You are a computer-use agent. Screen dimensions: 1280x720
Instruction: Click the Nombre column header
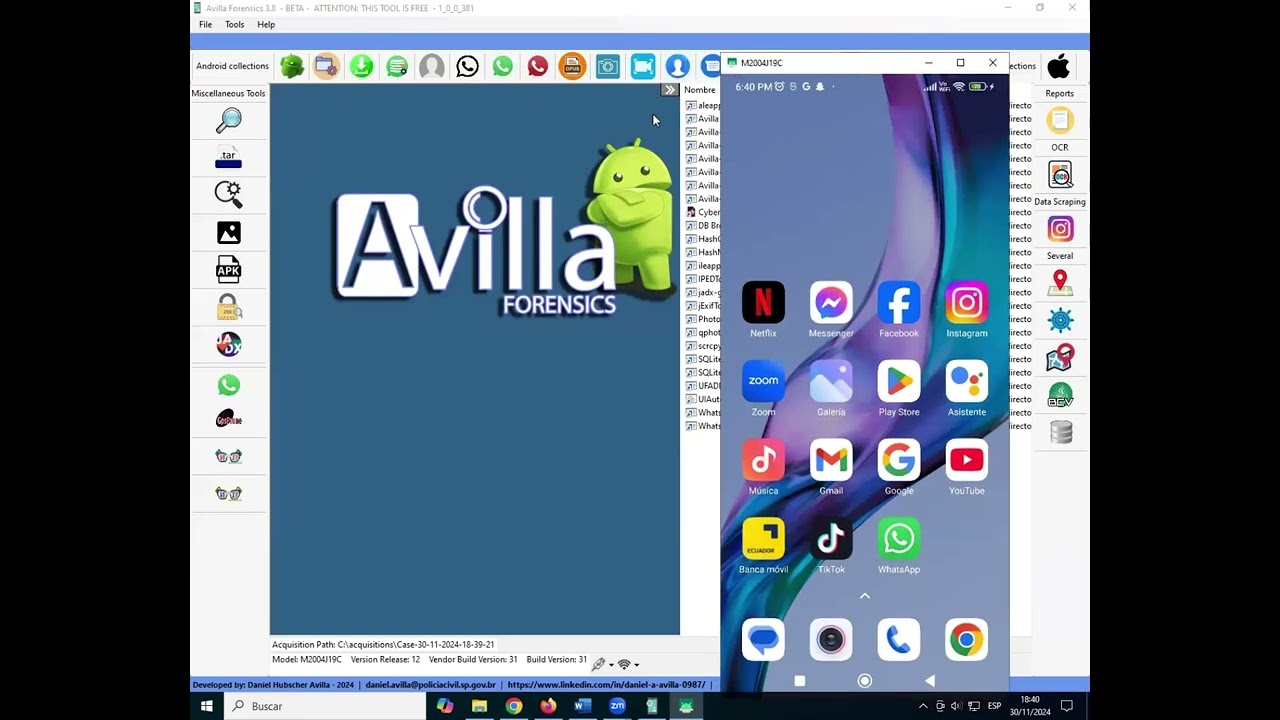700,90
